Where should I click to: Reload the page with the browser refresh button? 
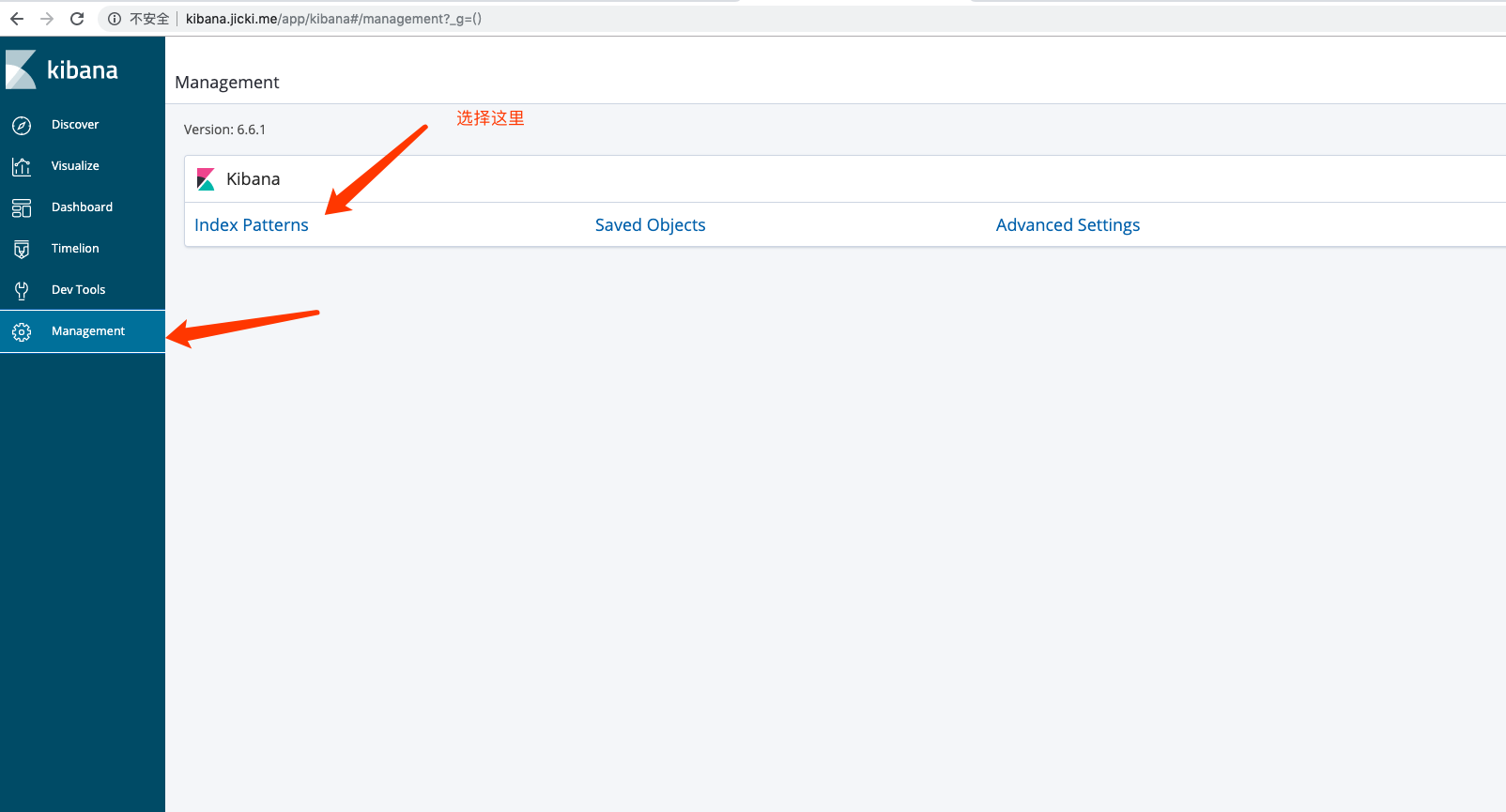click(x=77, y=19)
